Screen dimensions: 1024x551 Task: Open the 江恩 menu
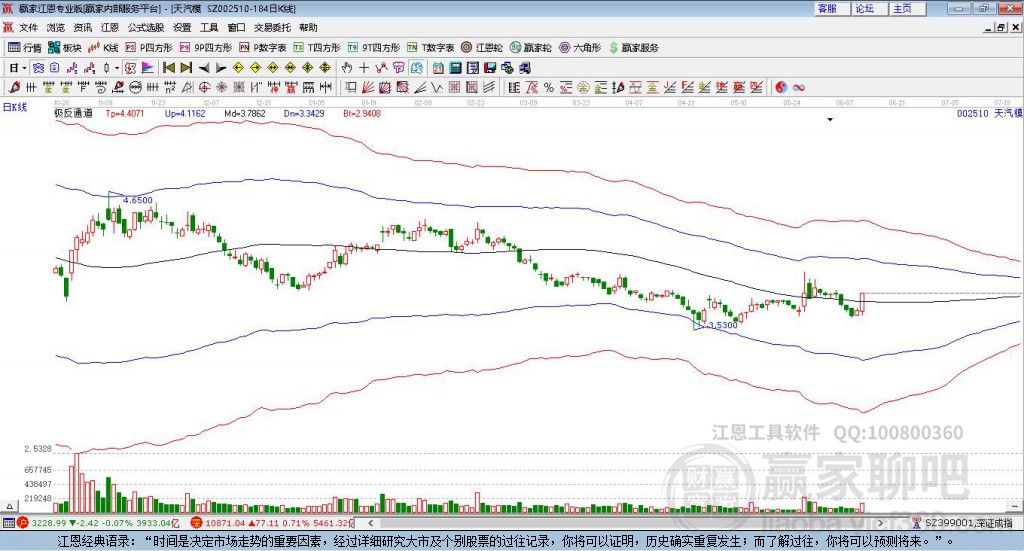[x=110, y=27]
